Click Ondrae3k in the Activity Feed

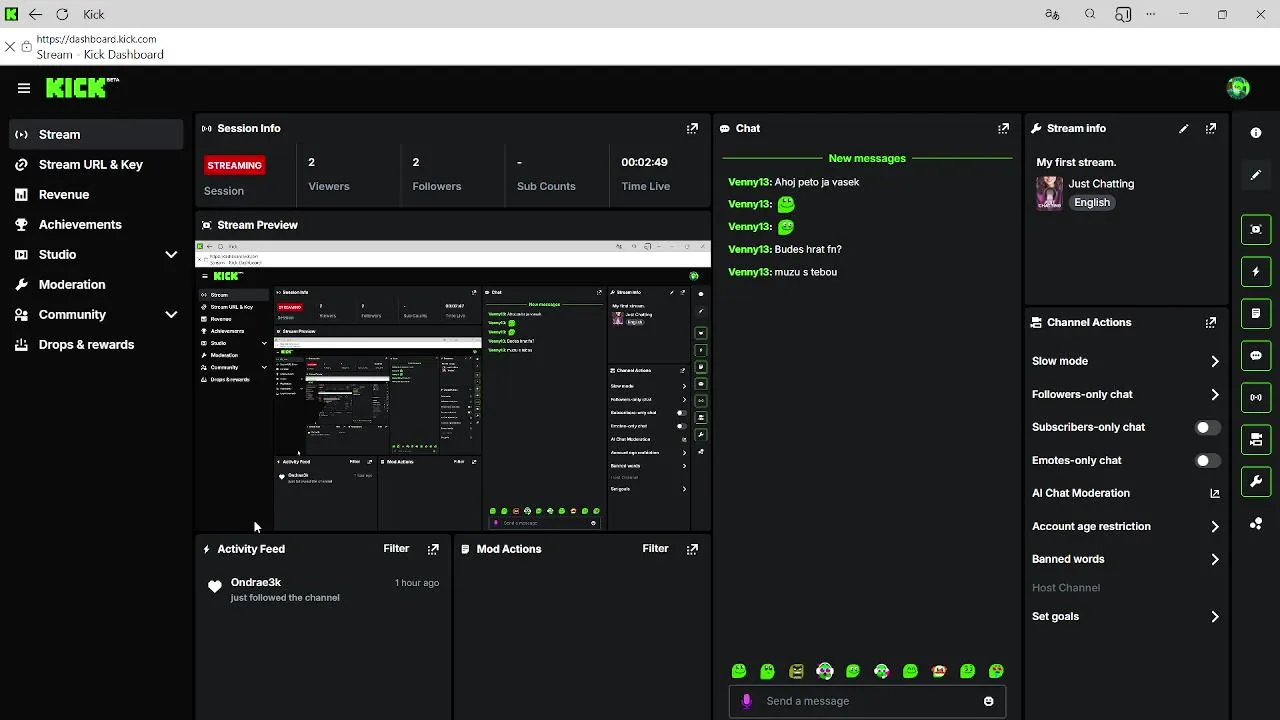[x=256, y=582]
